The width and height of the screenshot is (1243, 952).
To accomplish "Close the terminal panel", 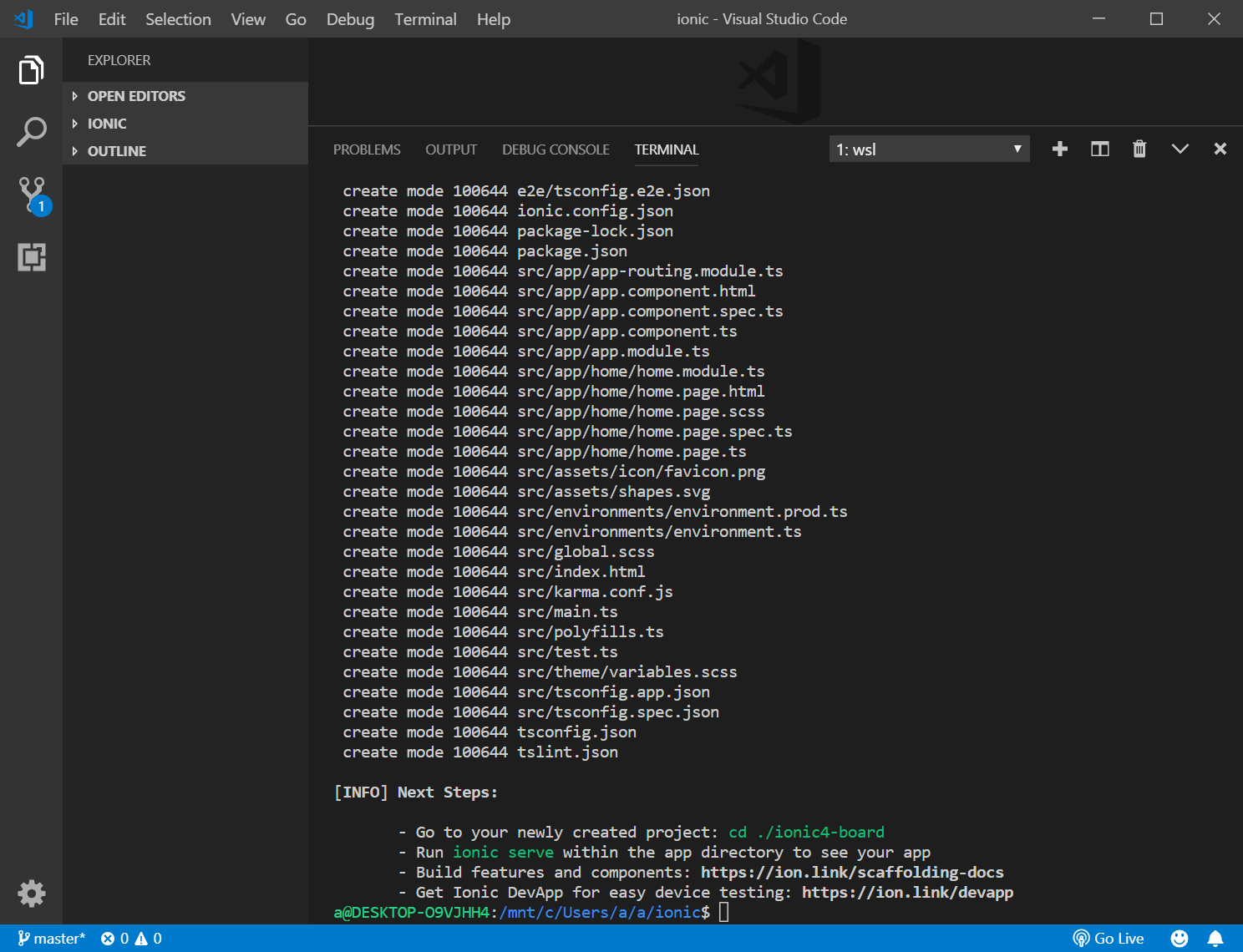I will [x=1220, y=149].
